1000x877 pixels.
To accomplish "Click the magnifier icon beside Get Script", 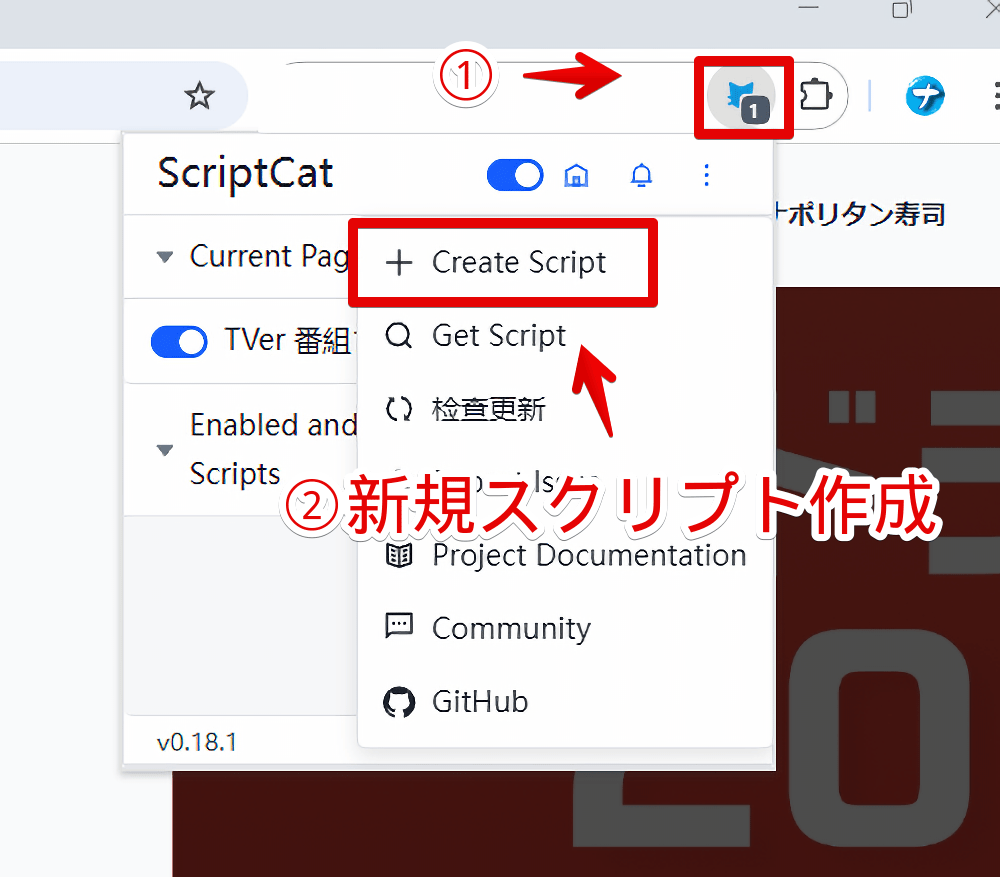I will [399, 335].
